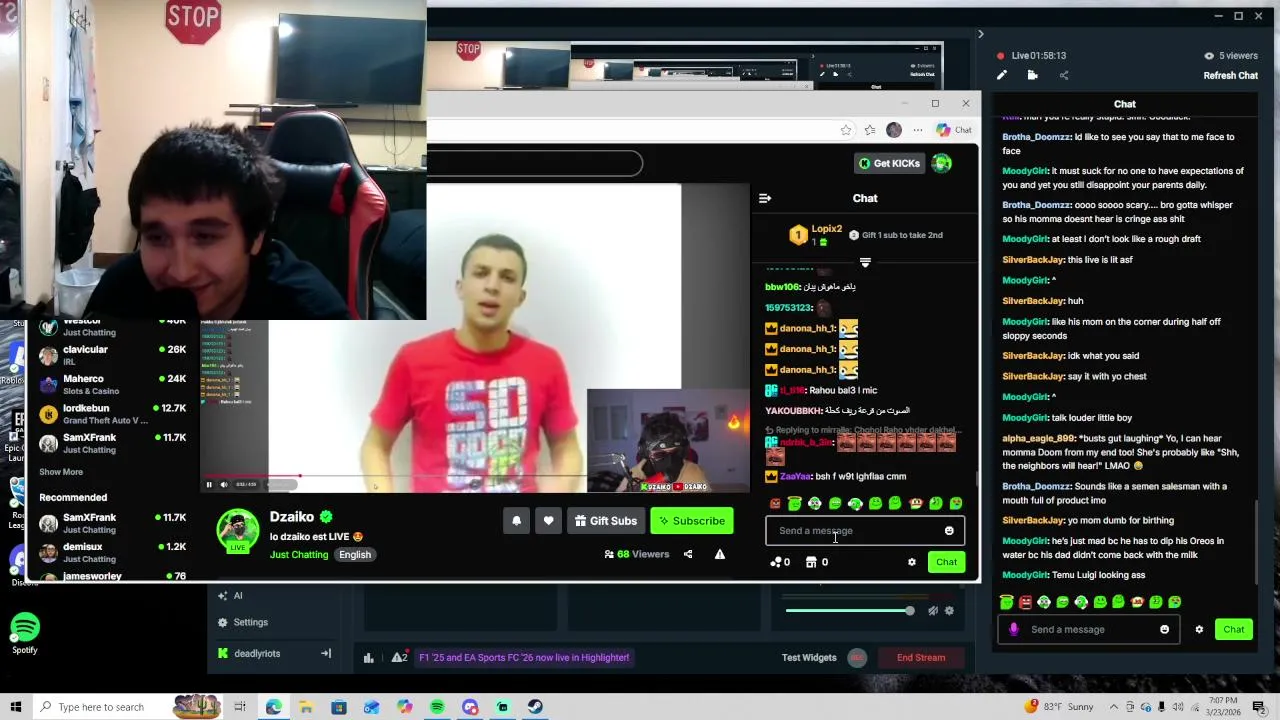Viewport: 1280px width, 720px height.
Task: Click the End Stream button
Action: click(921, 658)
